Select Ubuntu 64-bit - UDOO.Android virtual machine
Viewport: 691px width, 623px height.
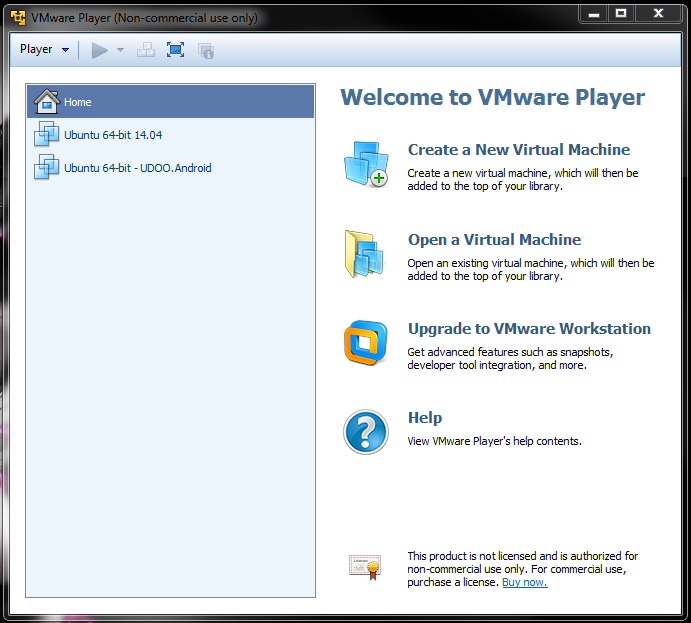pyautogui.click(x=171, y=168)
